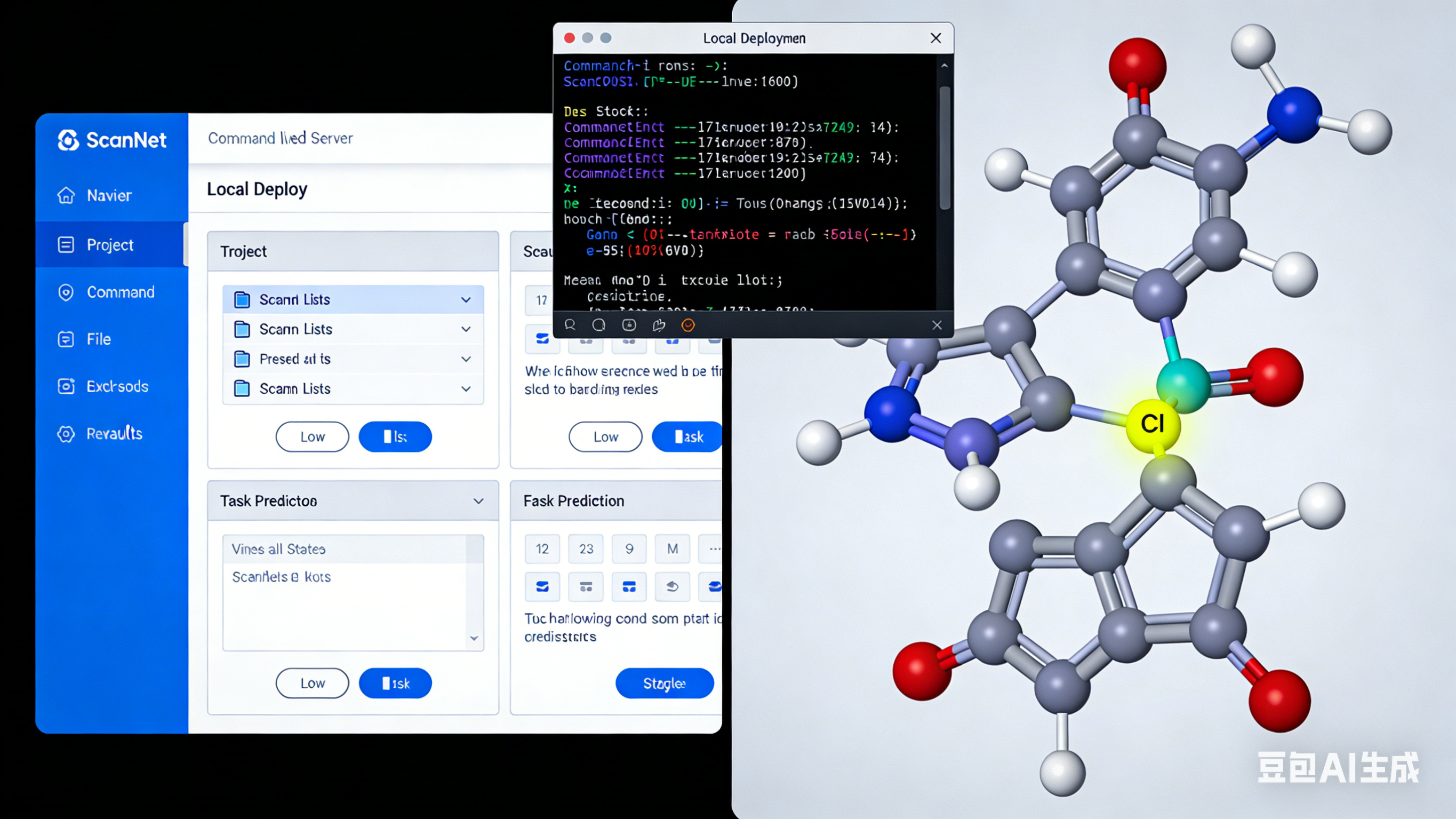Expand the Presed at ts folder row
This screenshot has height=819, width=1456.
tap(466, 359)
